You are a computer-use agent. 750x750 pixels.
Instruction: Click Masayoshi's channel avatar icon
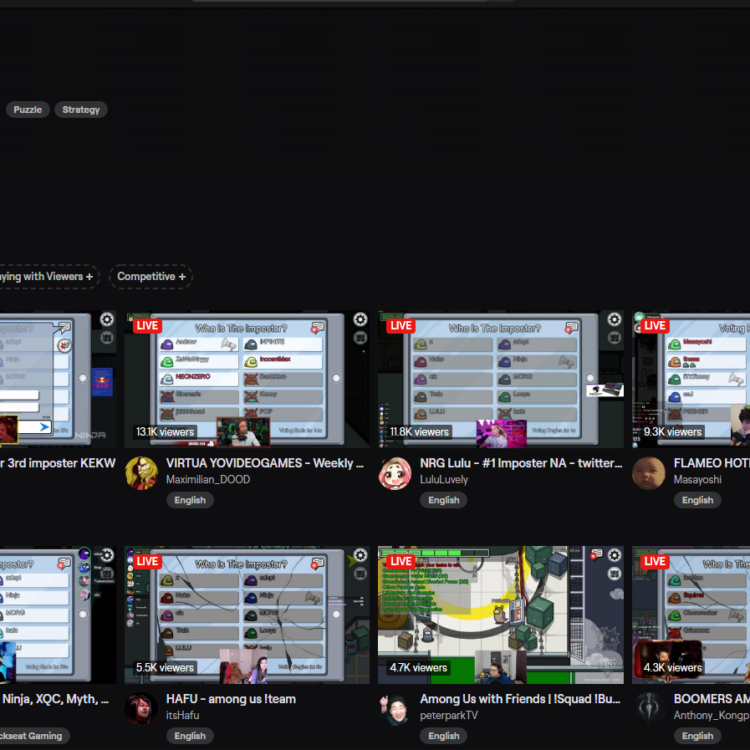coord(649,473)
